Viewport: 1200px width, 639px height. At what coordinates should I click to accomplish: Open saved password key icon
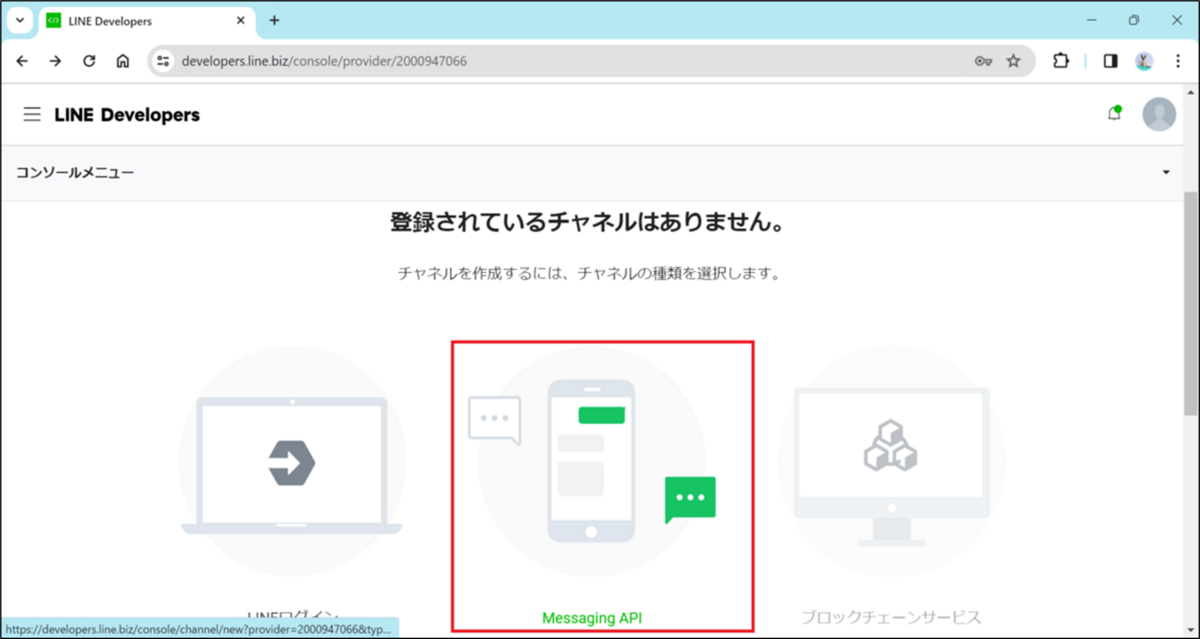click(983, 61)
